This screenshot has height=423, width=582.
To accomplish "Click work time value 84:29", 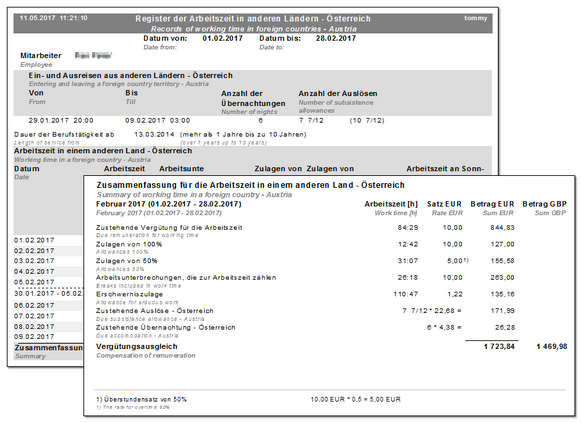I will (x=408, y=227).
